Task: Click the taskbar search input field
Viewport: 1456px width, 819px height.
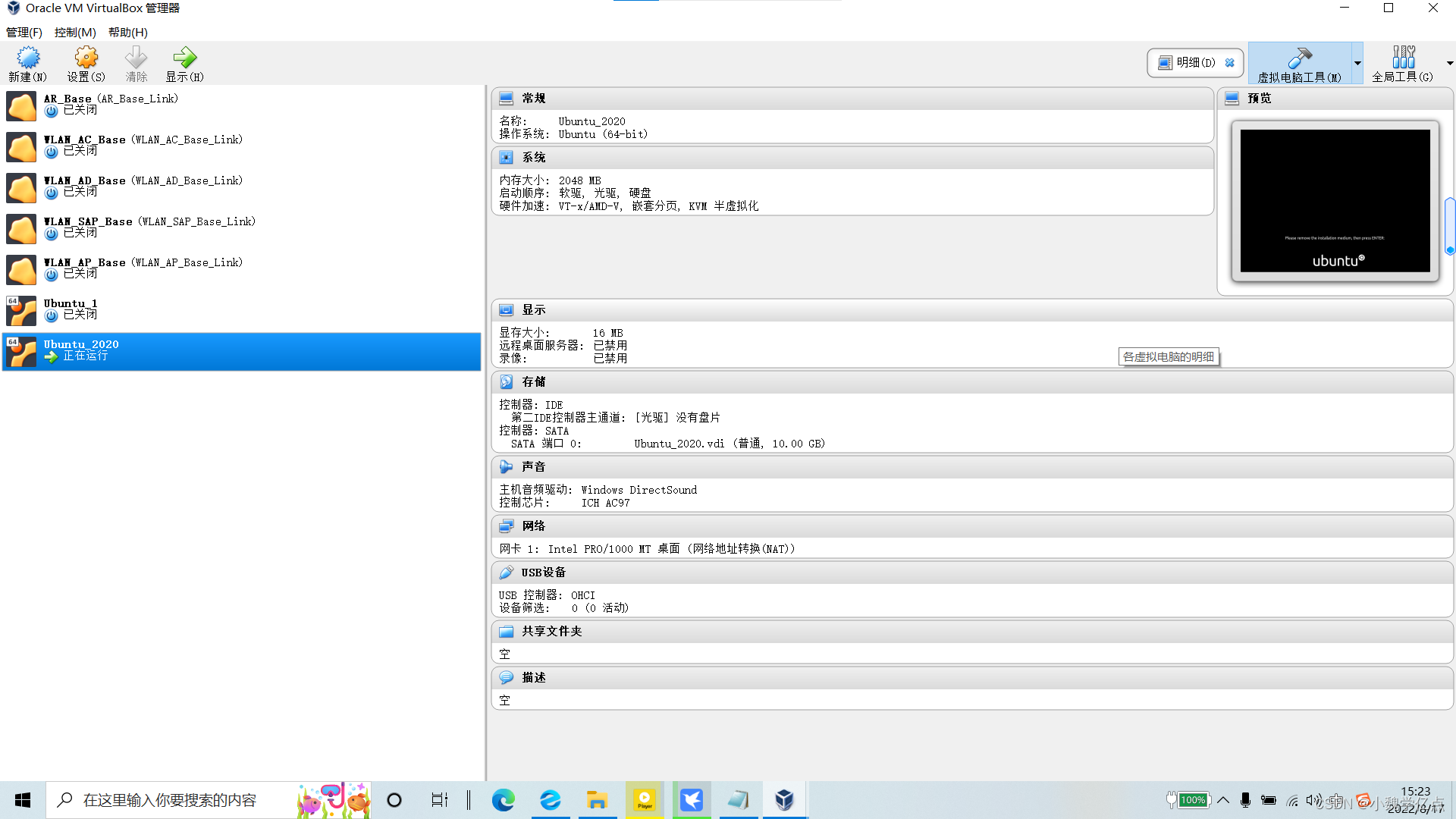Action: point(209,800)
